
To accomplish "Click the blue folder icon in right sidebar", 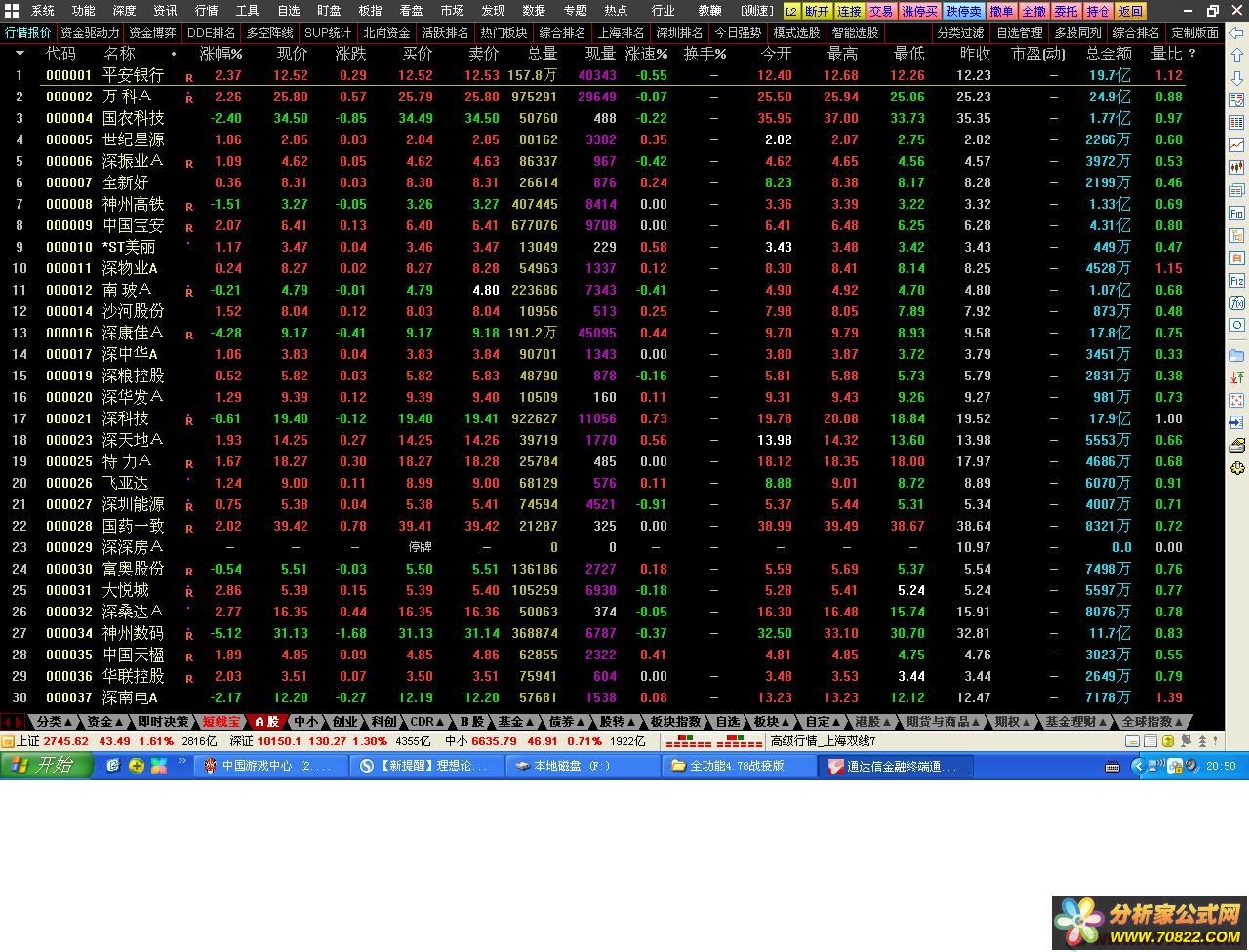I will [1237, 355].
